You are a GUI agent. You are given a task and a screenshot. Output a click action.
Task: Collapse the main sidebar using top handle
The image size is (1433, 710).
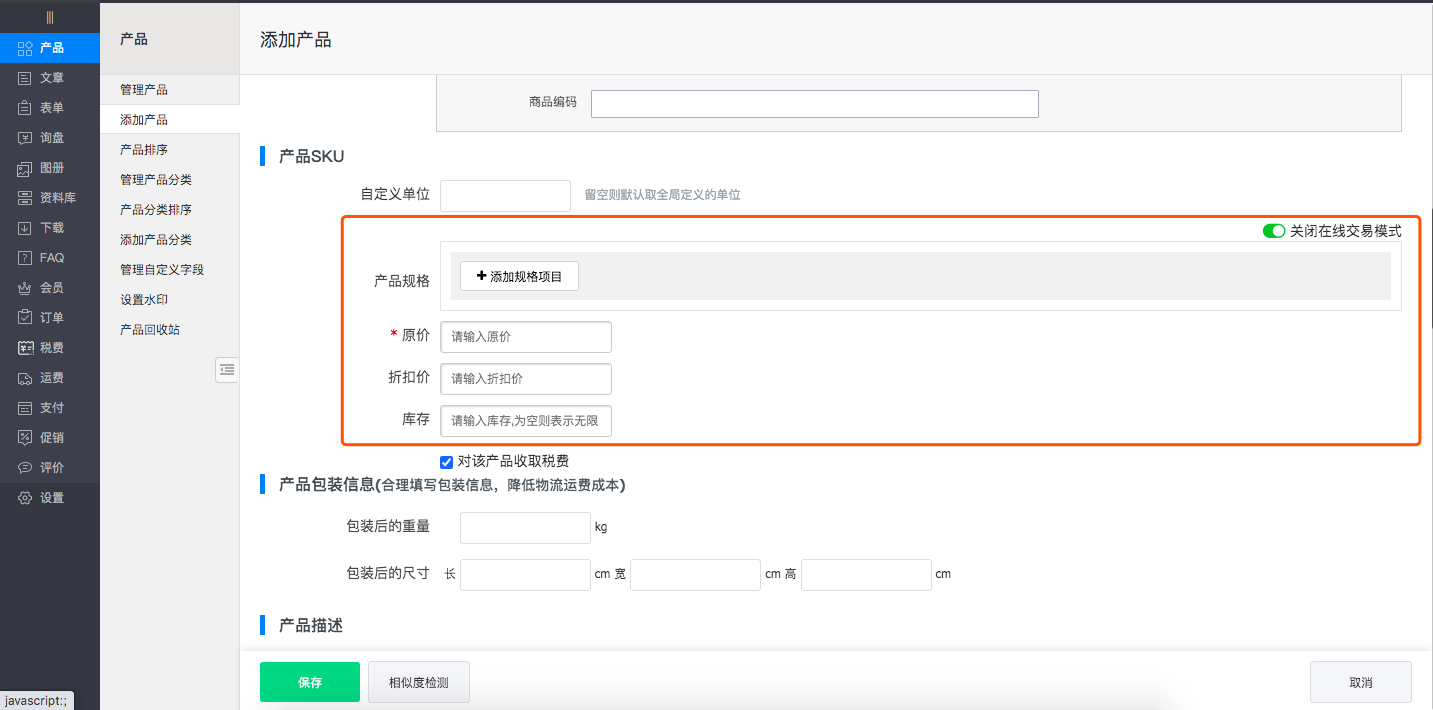(50, 17)
